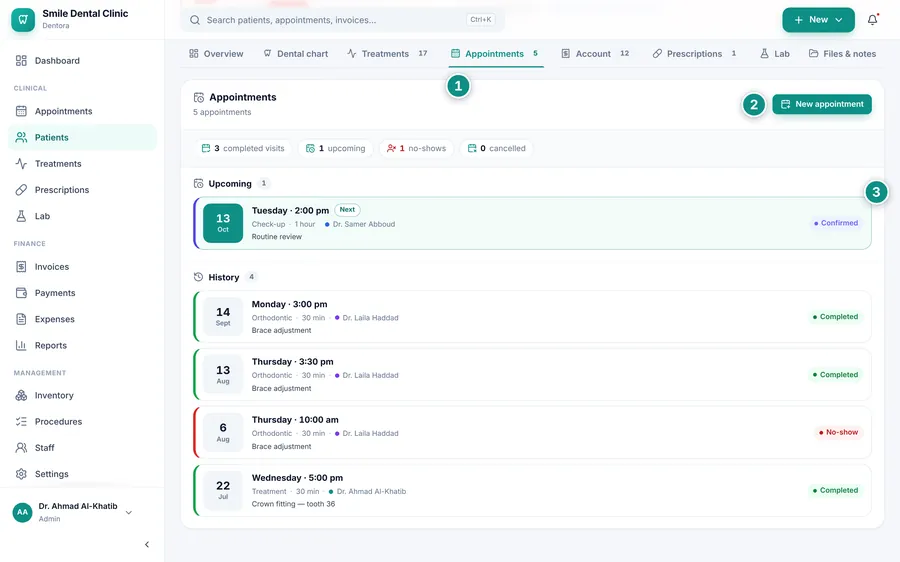Image resolution: width=900 pixels, height=562 pixels.
Task: Click Dr. Samer Abboud name
Action: [x=364, y=224]
